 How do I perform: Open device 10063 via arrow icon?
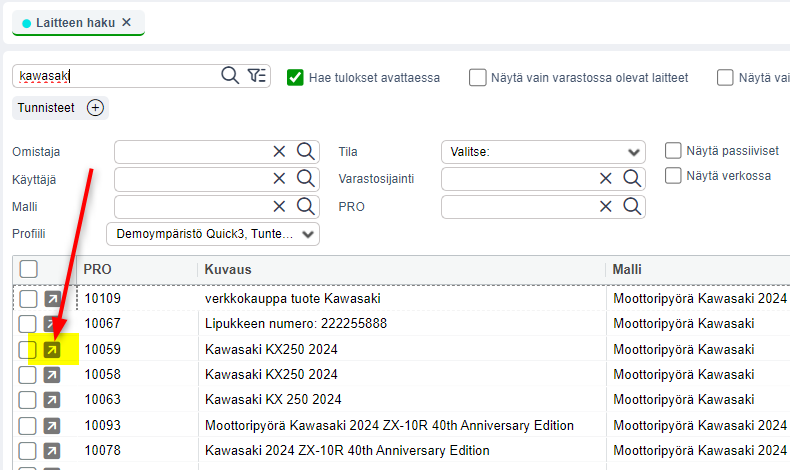(x=52, y=400)
